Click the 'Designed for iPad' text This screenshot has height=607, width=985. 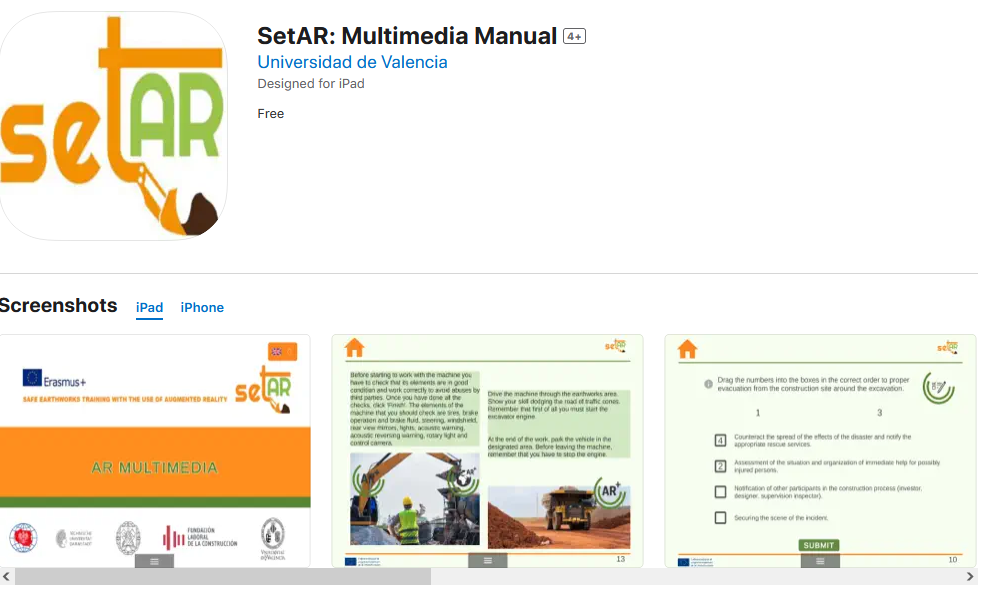click(311, 84)
